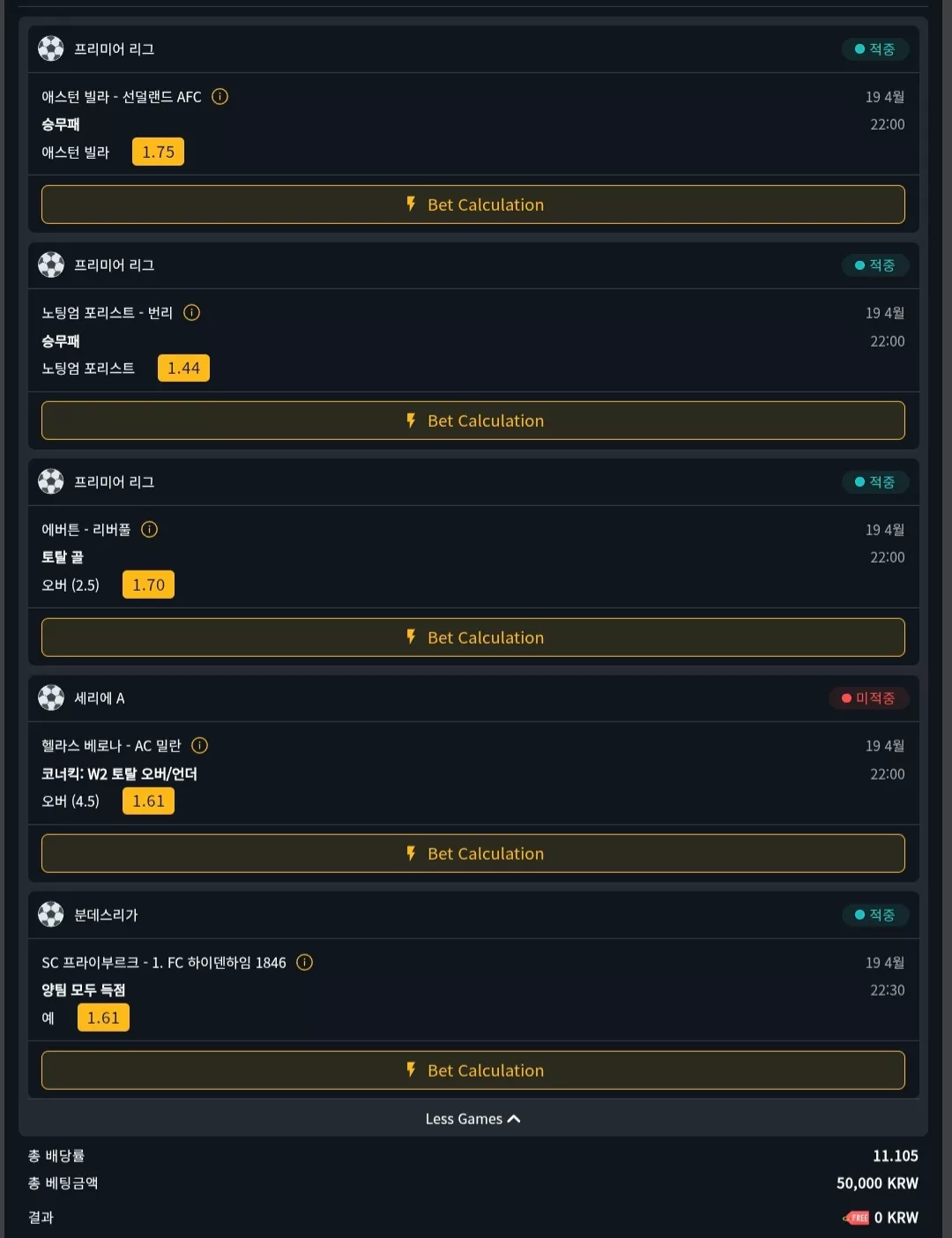Image resolution: width=952 pixels, height=1238 pixels.
Task: Click info icon beside 노팅엄 포리스트 - 번리
Action: coord(191,313)
